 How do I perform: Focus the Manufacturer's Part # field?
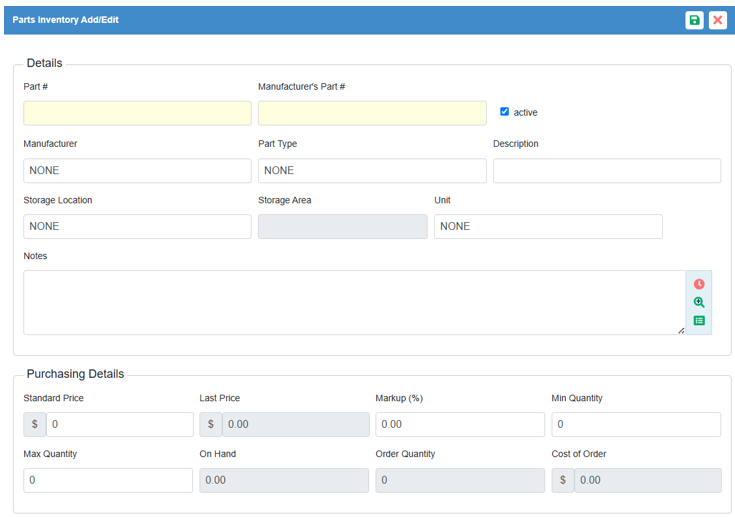pyautogui.click(x=372, y=113)
